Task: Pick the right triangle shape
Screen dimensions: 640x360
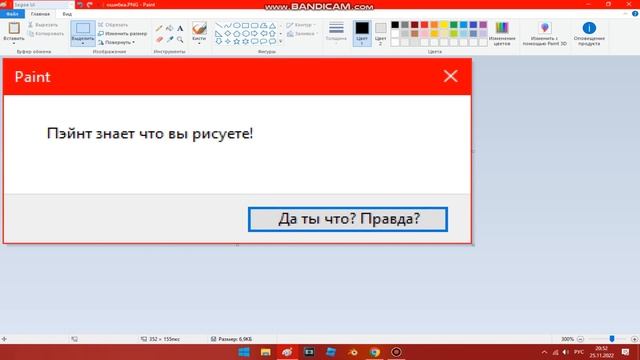Action: (219, 33)
